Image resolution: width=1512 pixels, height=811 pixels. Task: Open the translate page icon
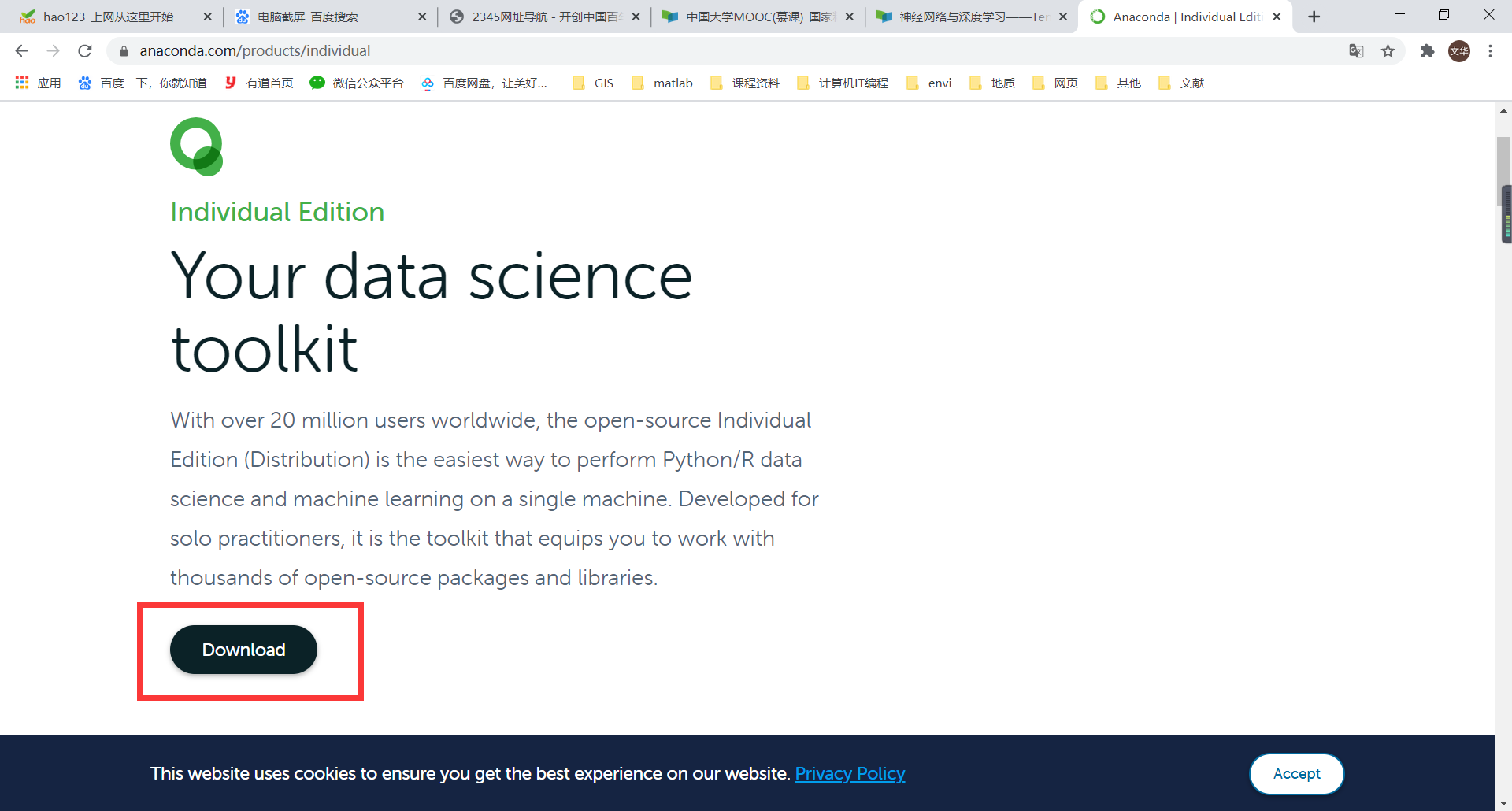[x=1356, y=51]
